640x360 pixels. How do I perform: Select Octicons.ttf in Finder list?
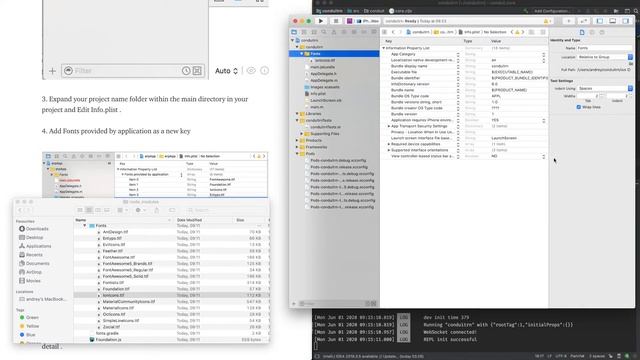[x=114, y=314]
